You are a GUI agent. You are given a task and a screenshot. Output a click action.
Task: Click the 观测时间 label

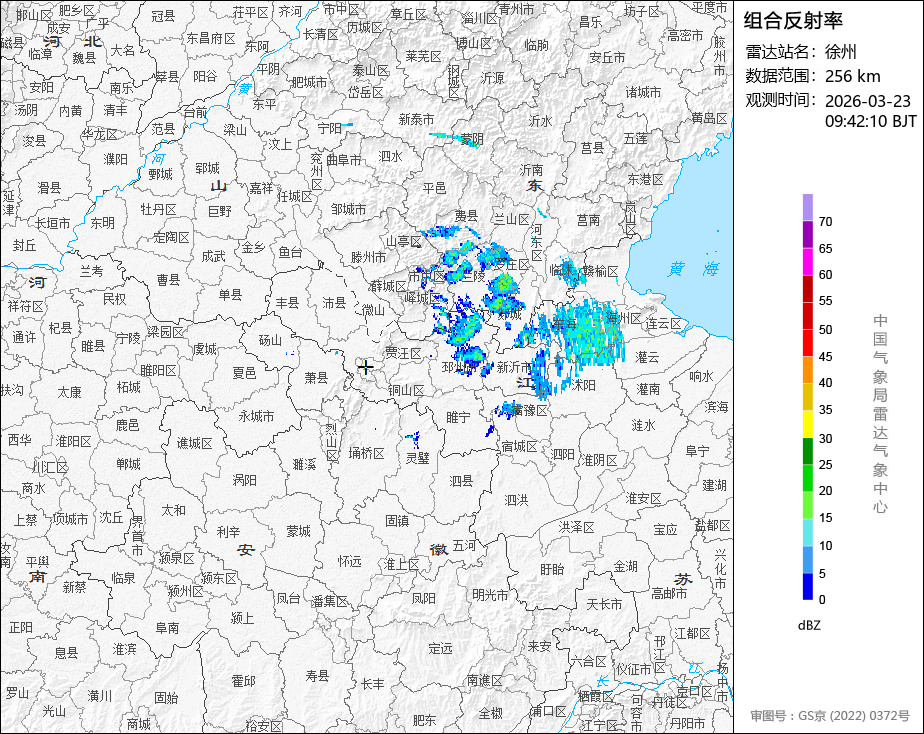pos(780,100)
